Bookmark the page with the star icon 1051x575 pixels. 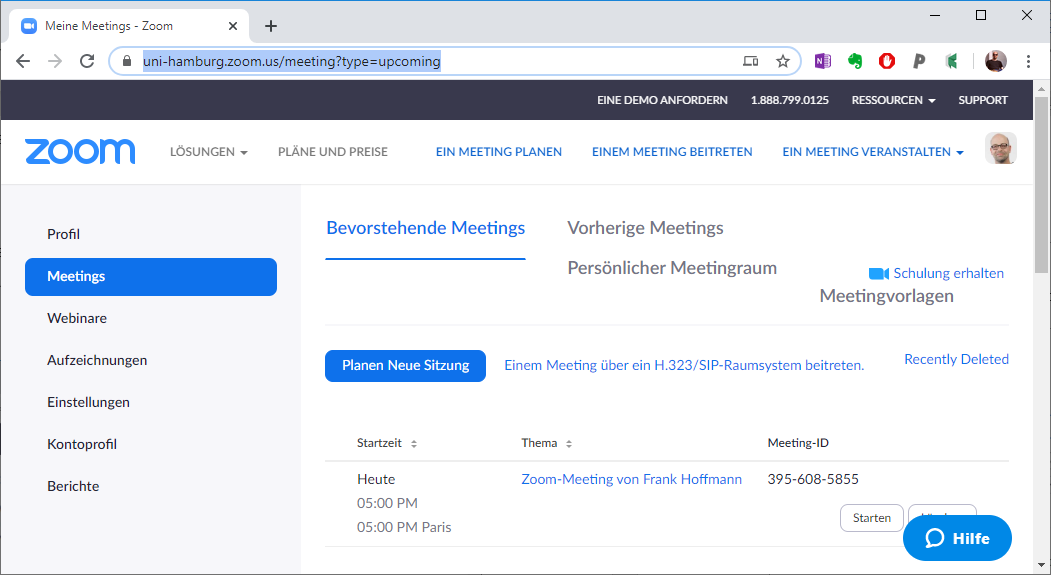783,61
